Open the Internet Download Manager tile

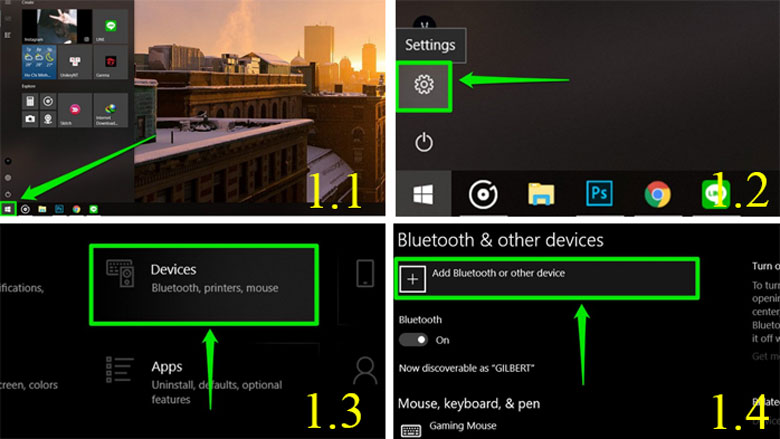point(112,108)
